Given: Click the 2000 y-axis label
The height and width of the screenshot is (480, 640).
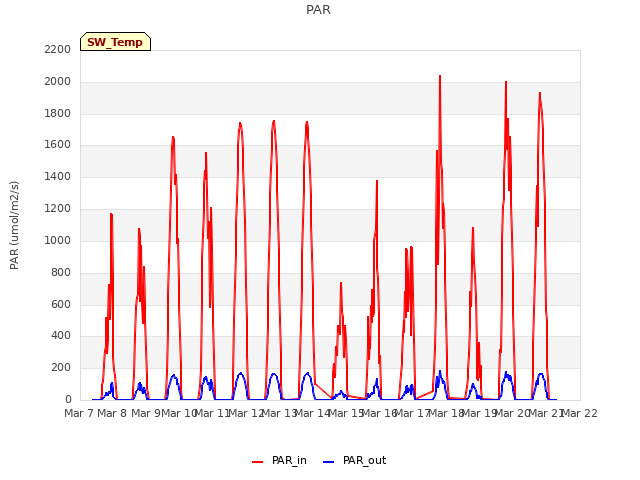Looking at the screenshot, I should (58, 82).
